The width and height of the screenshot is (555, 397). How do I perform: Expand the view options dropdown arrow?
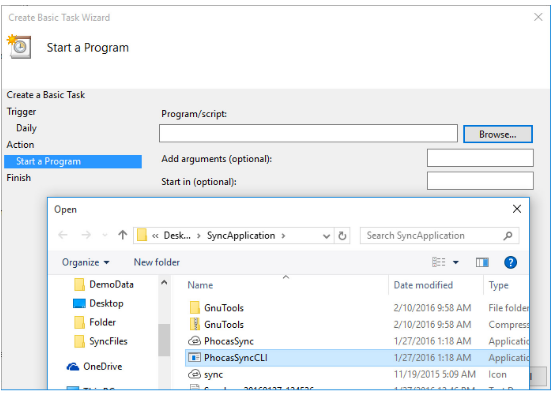pyautogui.click(x=456, y=262)
